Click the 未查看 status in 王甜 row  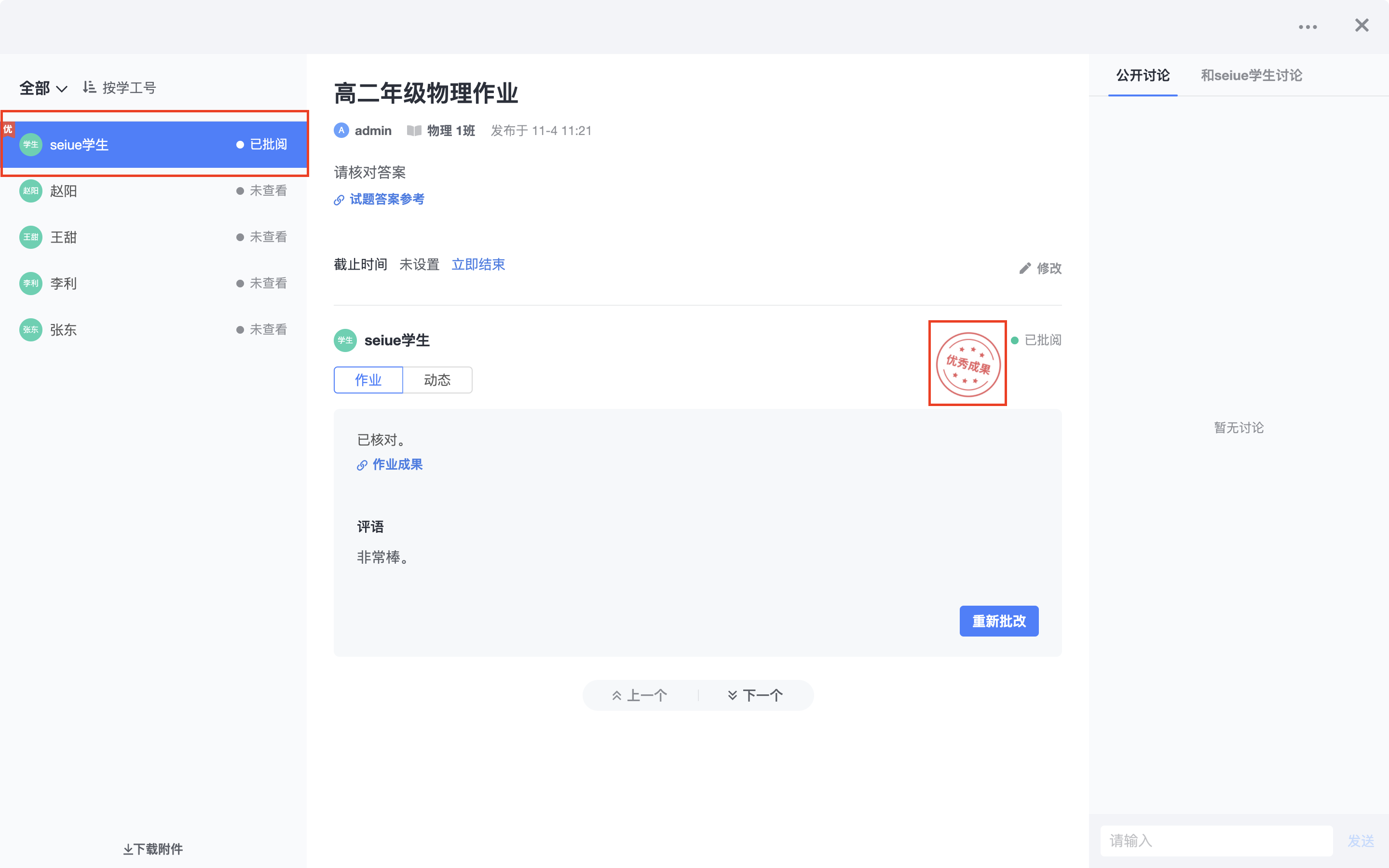pyautogui.click(x=262, y=237)
